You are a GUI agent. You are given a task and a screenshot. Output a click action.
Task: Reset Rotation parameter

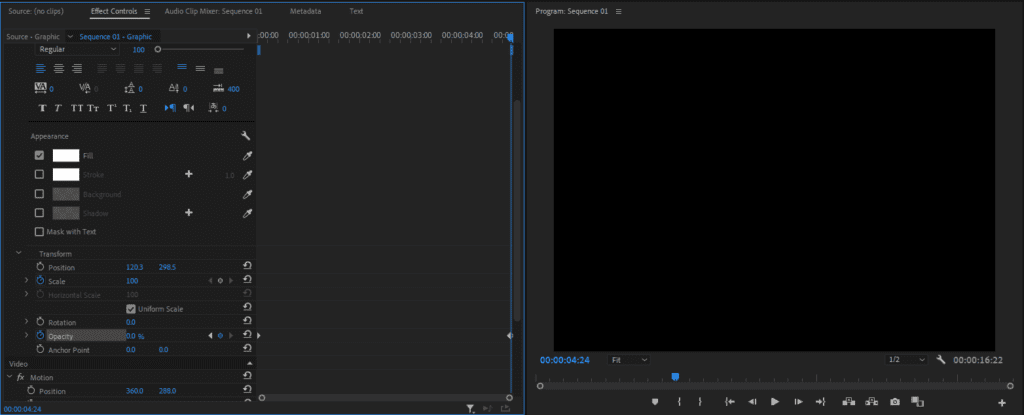click(248, 321)
